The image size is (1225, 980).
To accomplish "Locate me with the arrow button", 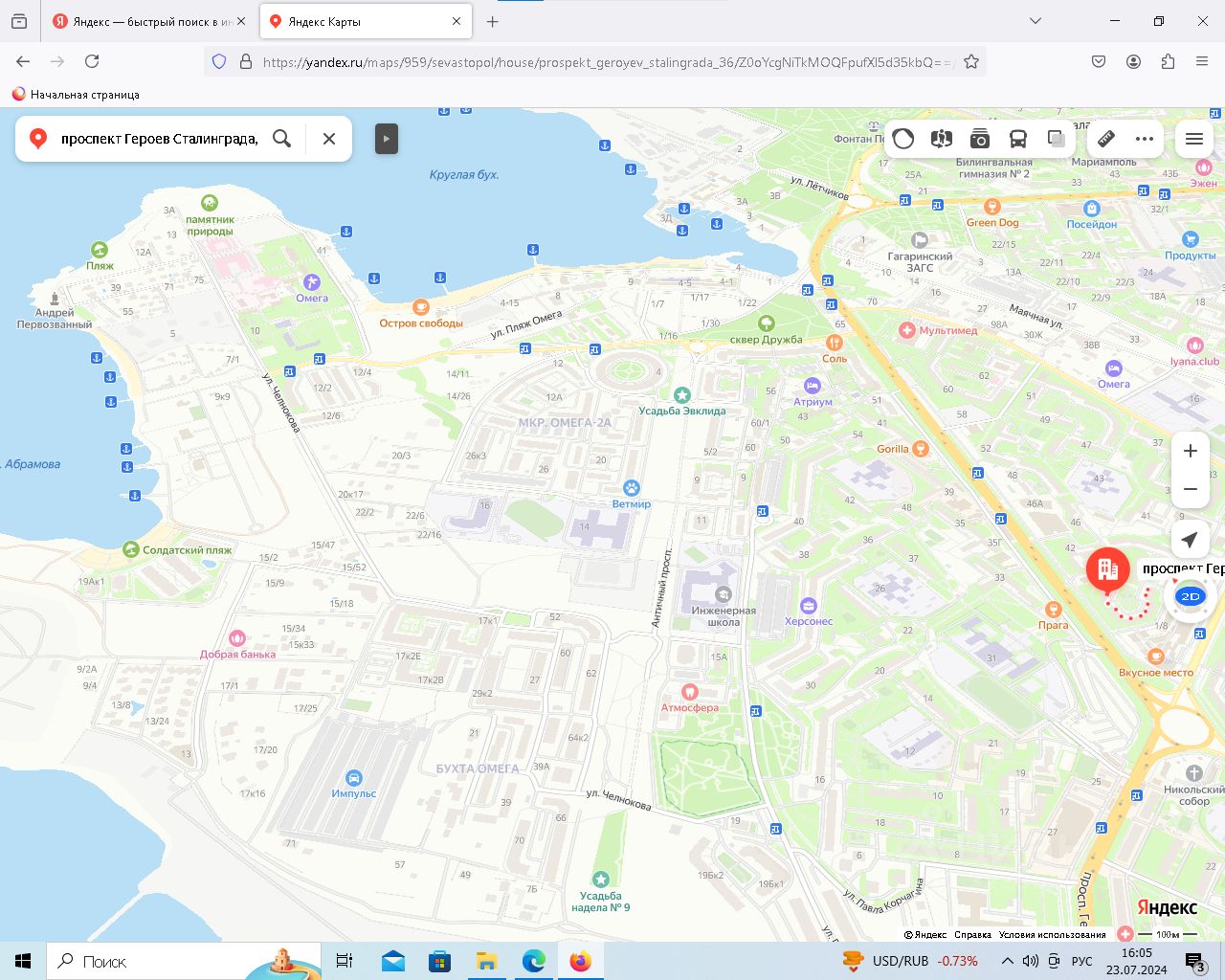I will pyautogui.click(x=1191, y=540).
